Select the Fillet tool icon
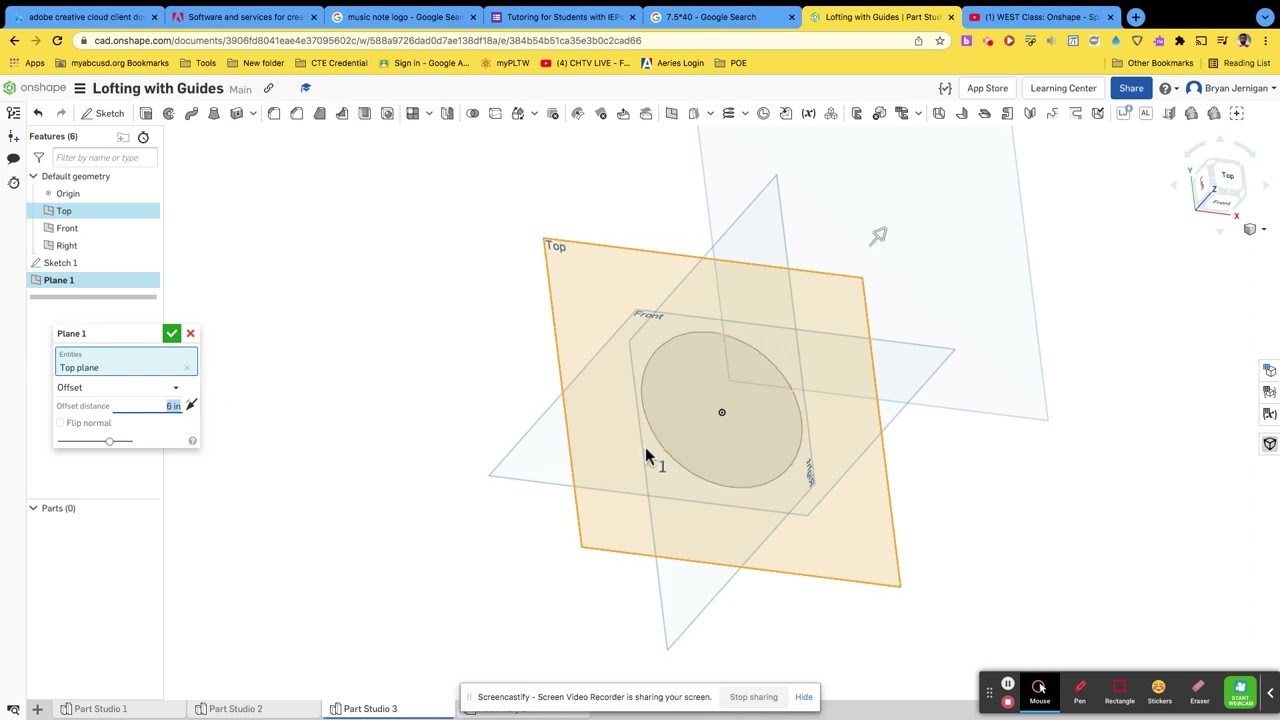The width and height of the screenshot is (1280, 720). point(274,113)
